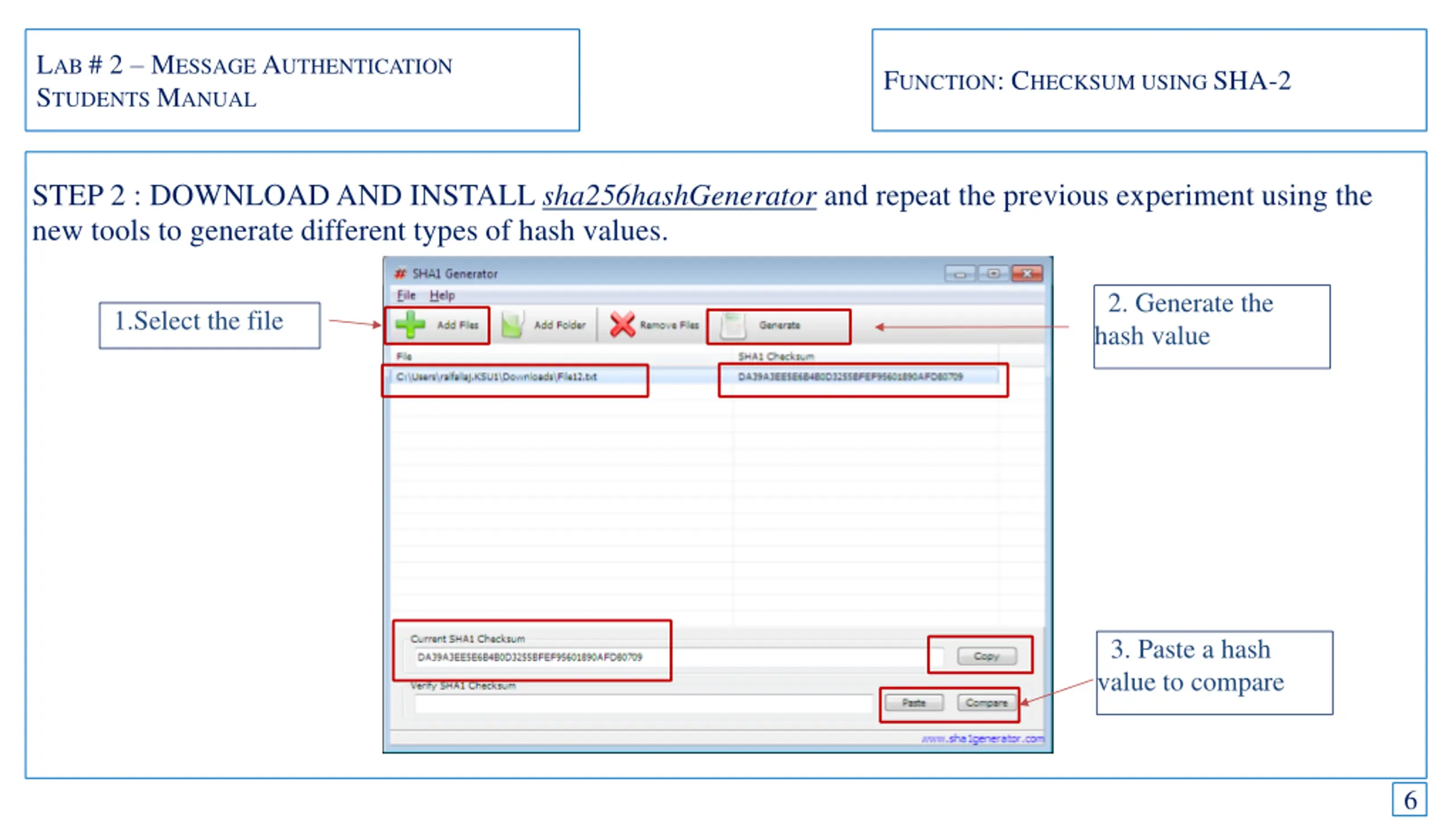Image resolution: width=1456 pixels, height=819 pixels.
Task: Click the Generate toolbar icon
Action: [x=733, y=325]
